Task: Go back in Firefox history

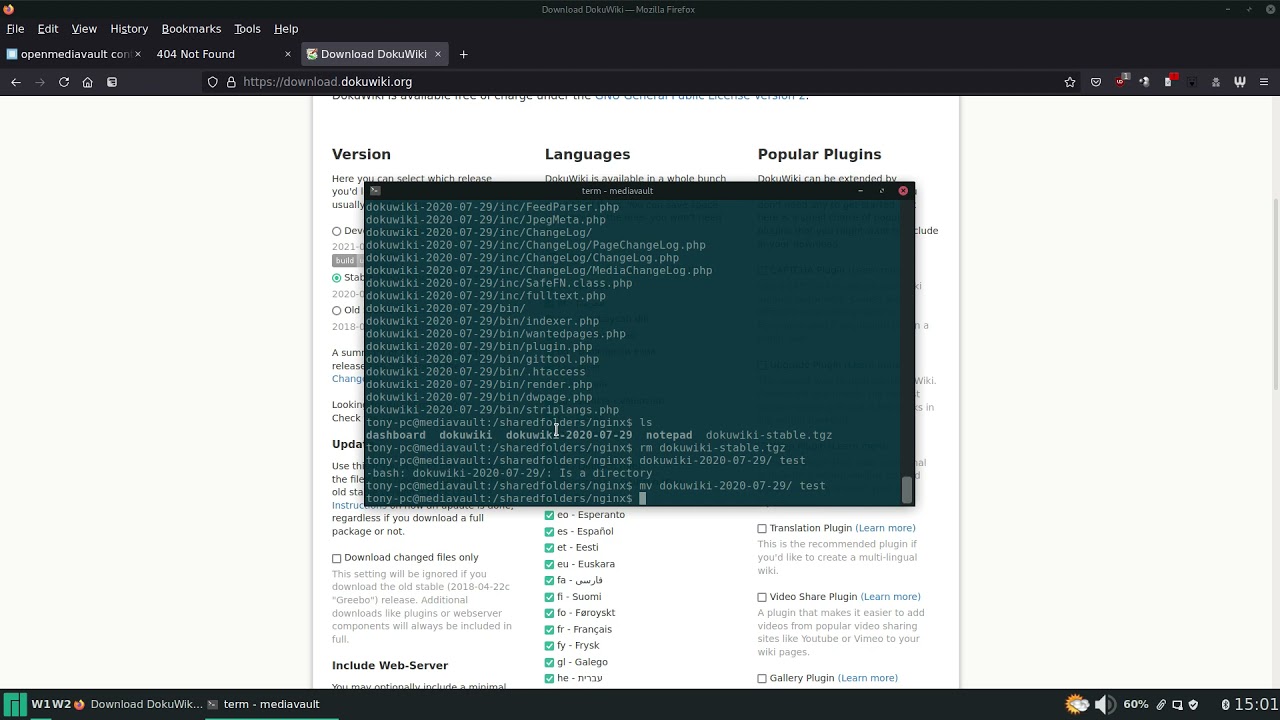Action: (x=16, y=82)
